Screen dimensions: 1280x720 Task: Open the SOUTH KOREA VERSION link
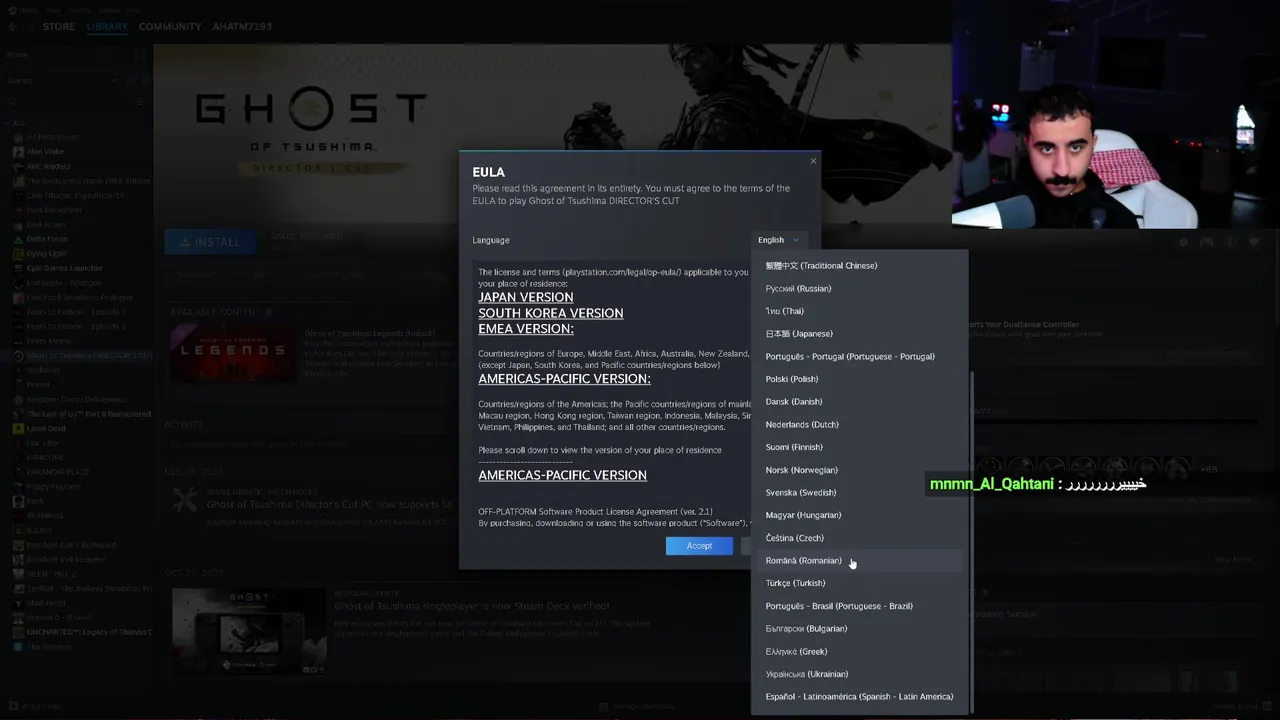[550, 313]
